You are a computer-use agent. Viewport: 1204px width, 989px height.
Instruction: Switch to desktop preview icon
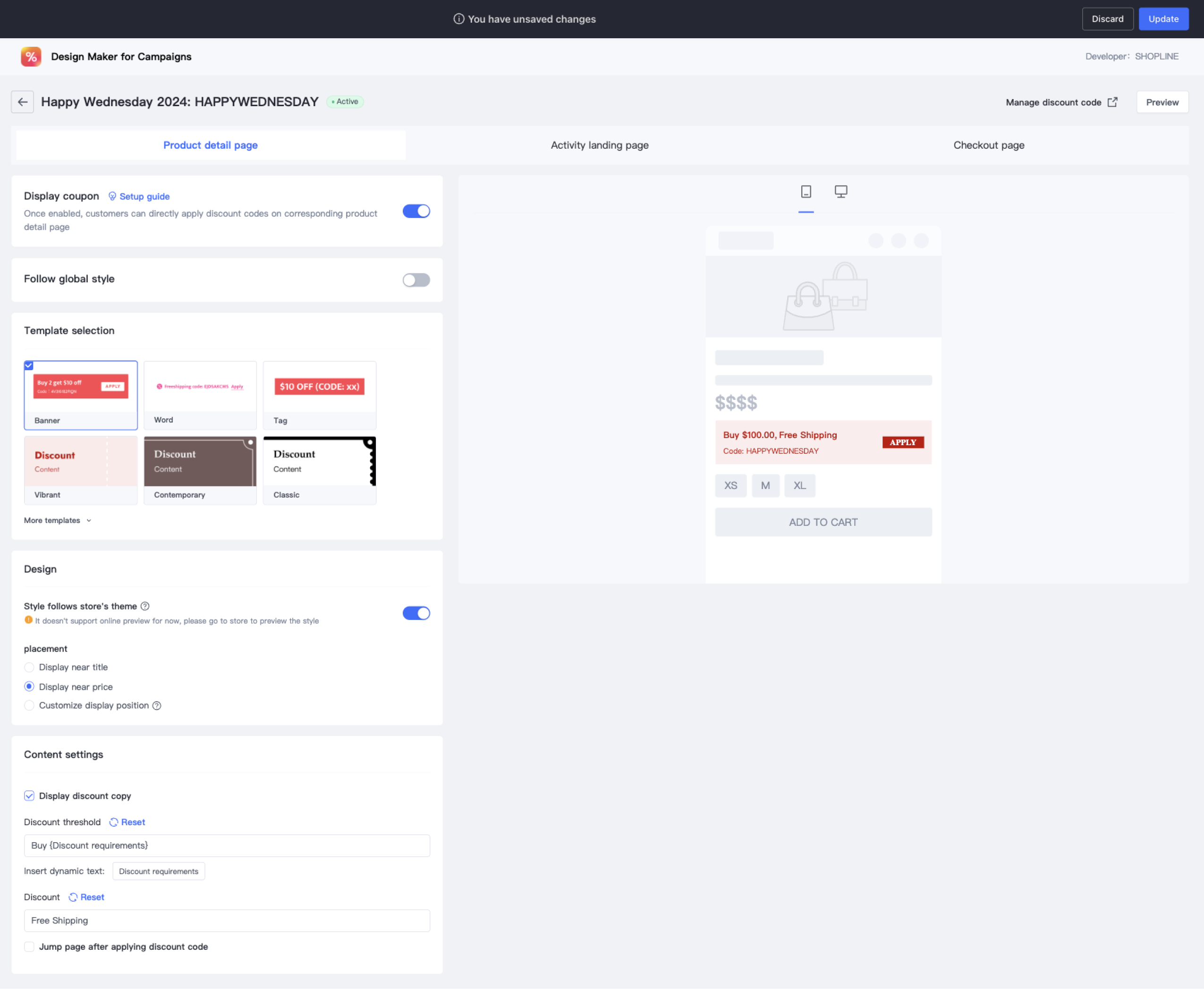[840, 191]
